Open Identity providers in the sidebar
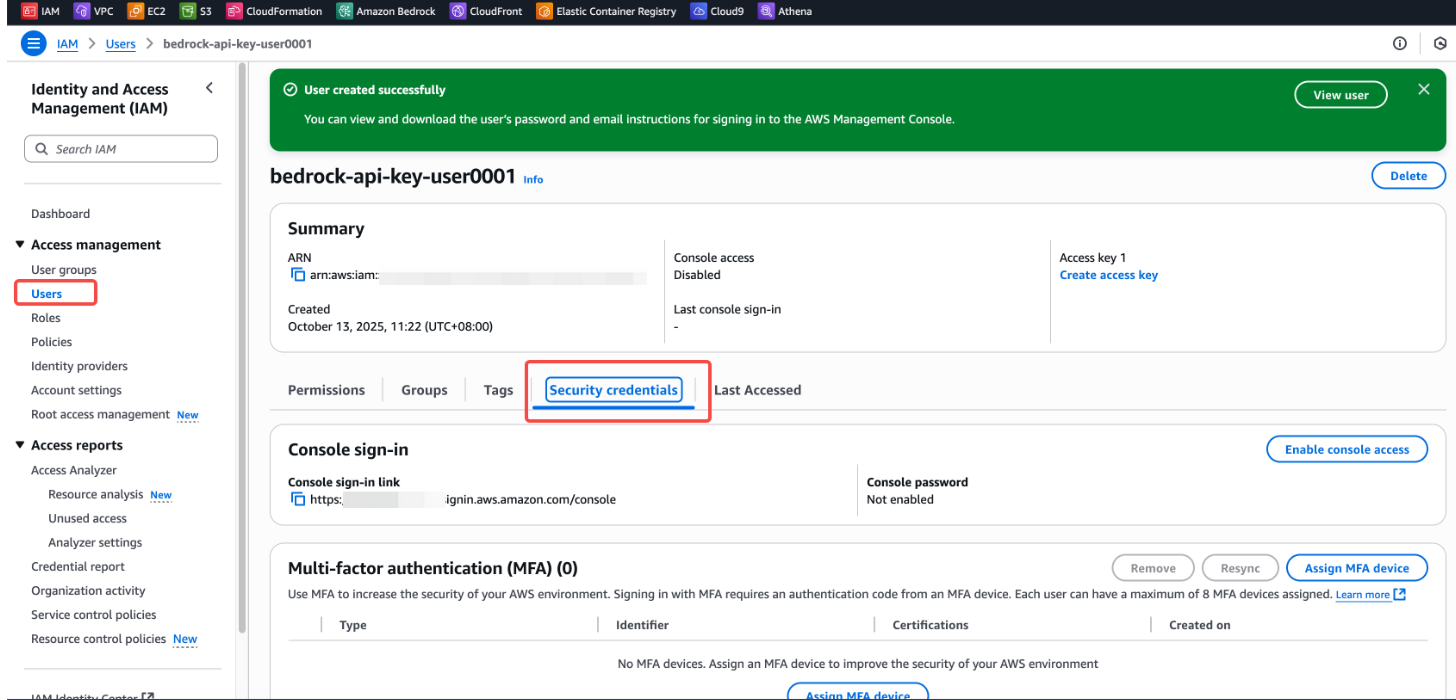 79,366
